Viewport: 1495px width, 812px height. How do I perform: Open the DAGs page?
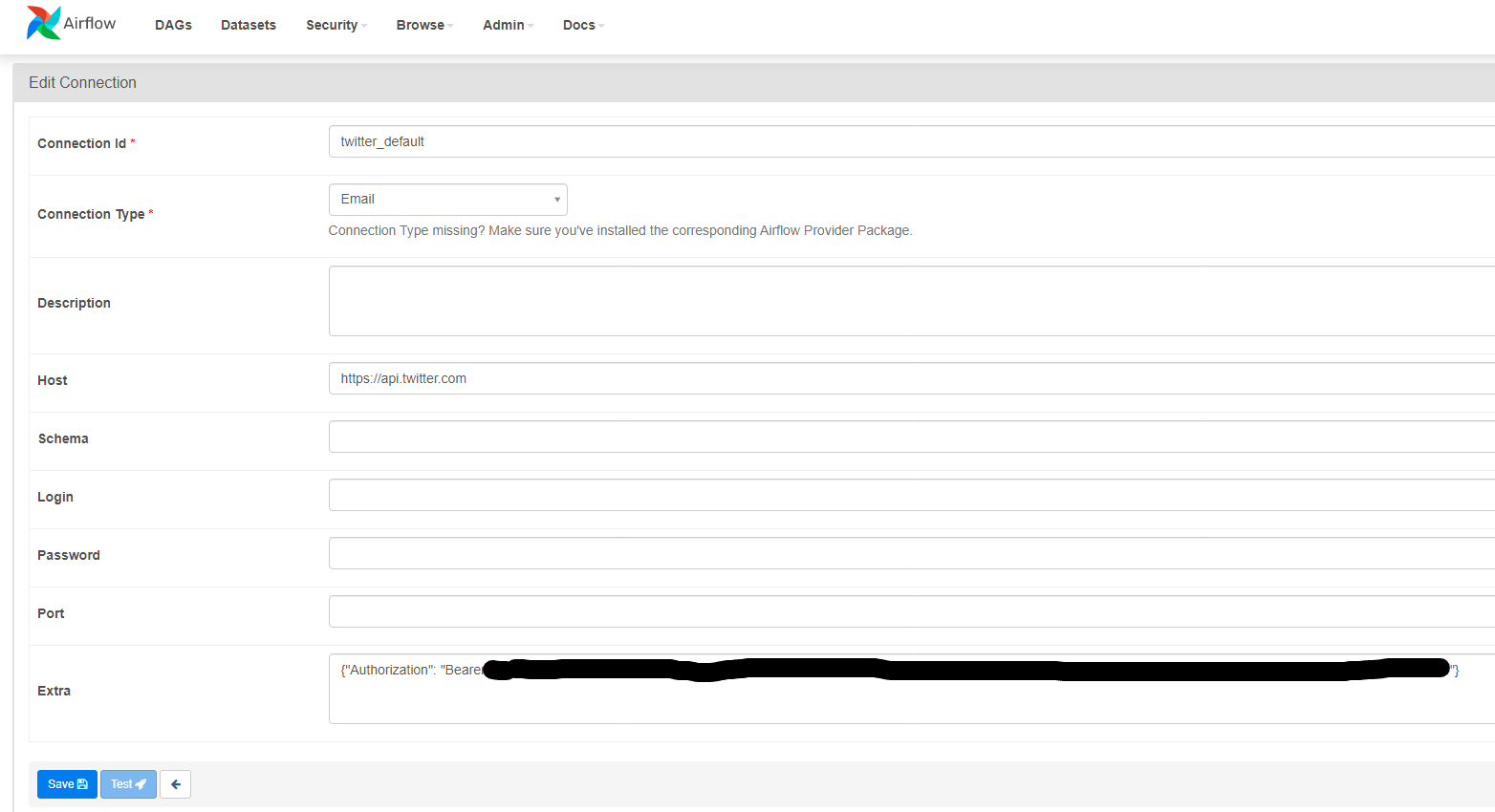pos(173,25)
